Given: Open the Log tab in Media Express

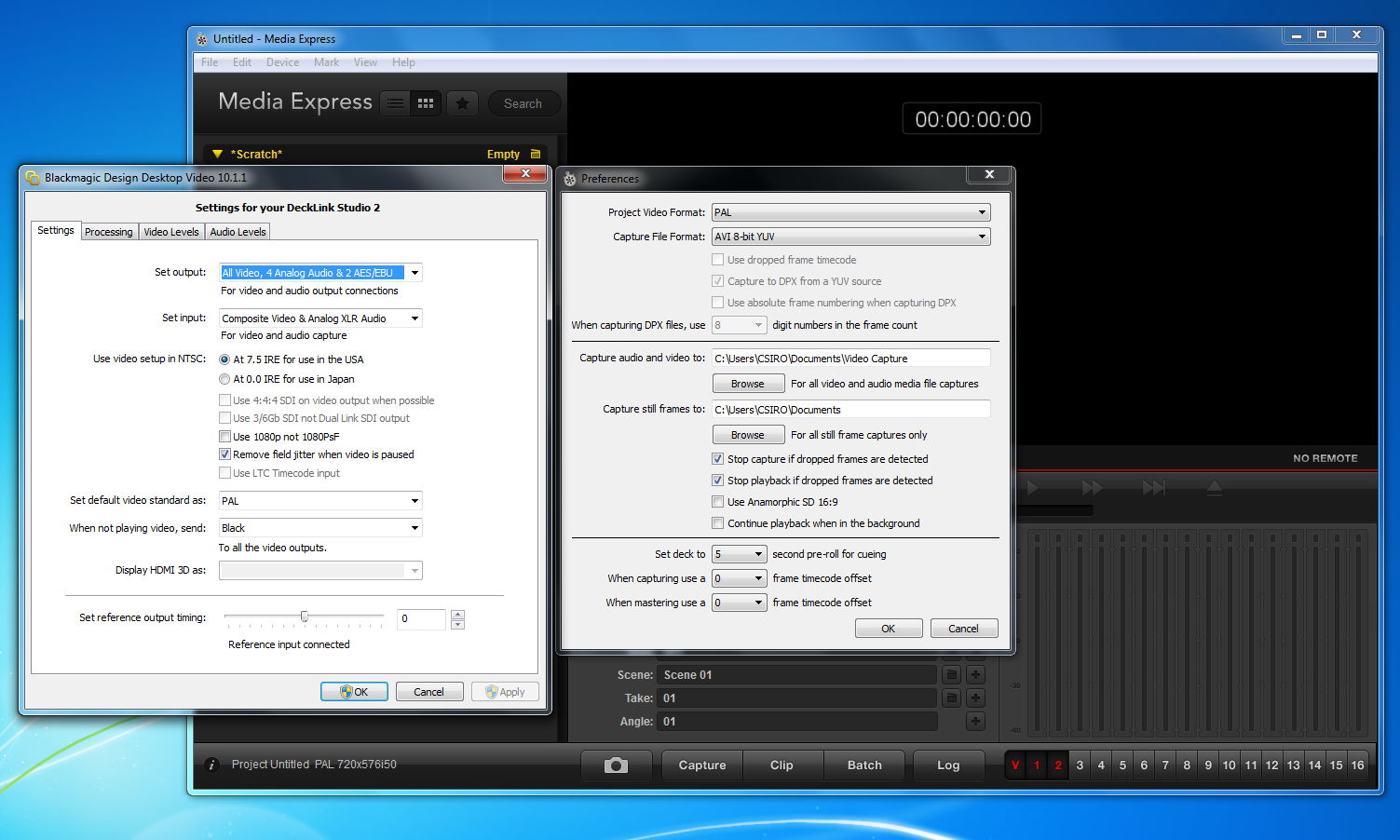Looking at the screenshot, I should pos(948,765).
